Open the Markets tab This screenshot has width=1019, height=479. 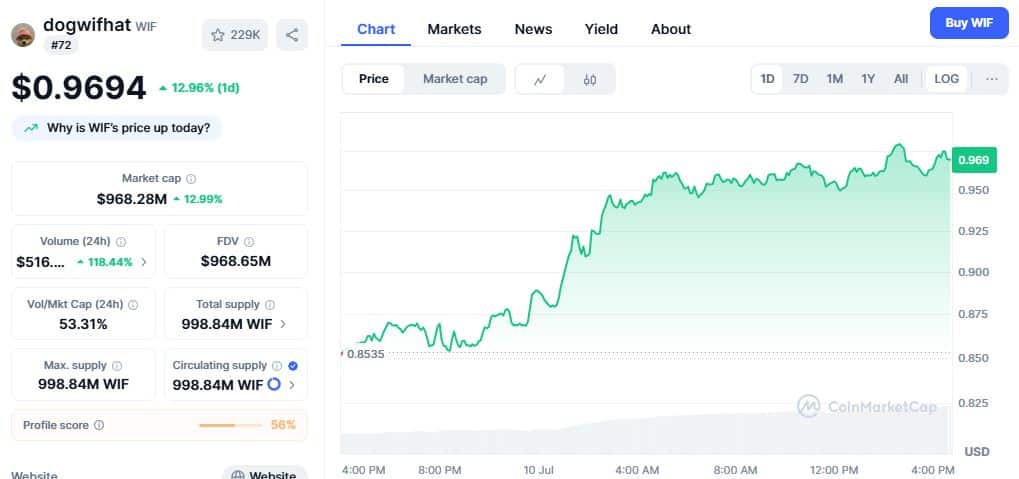454,29
